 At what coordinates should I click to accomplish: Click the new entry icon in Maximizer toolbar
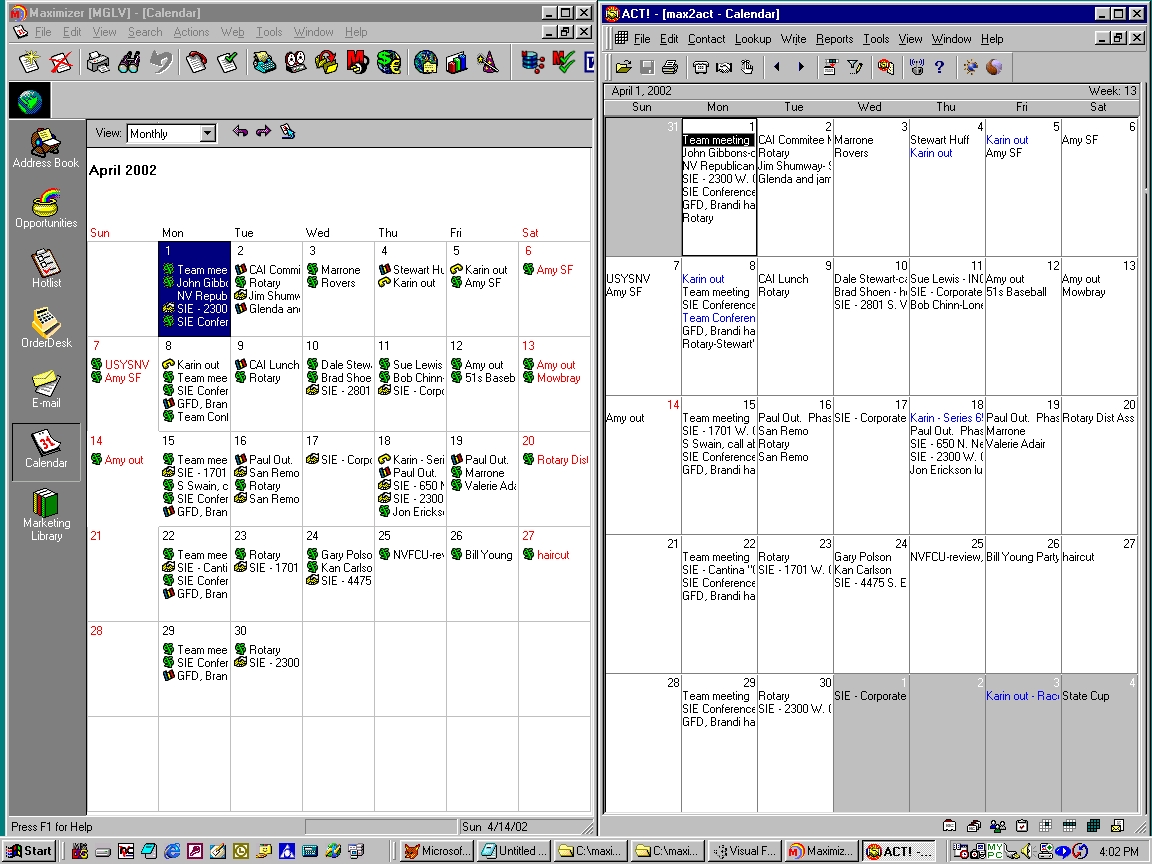tap(29, 62)
